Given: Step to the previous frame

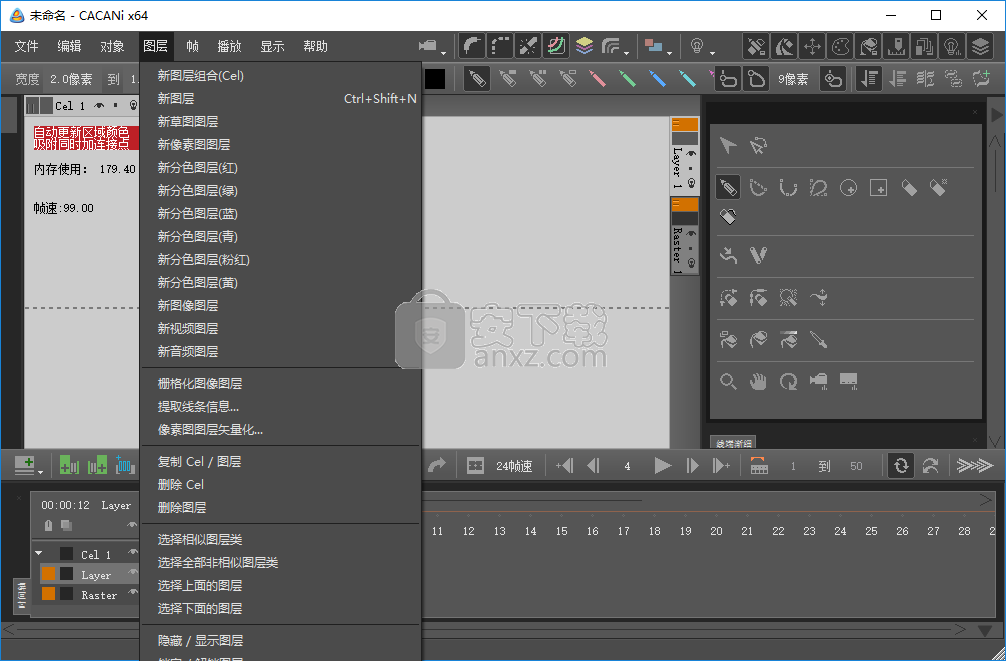Looking at the screenshot, I should (x=593, y=466).
